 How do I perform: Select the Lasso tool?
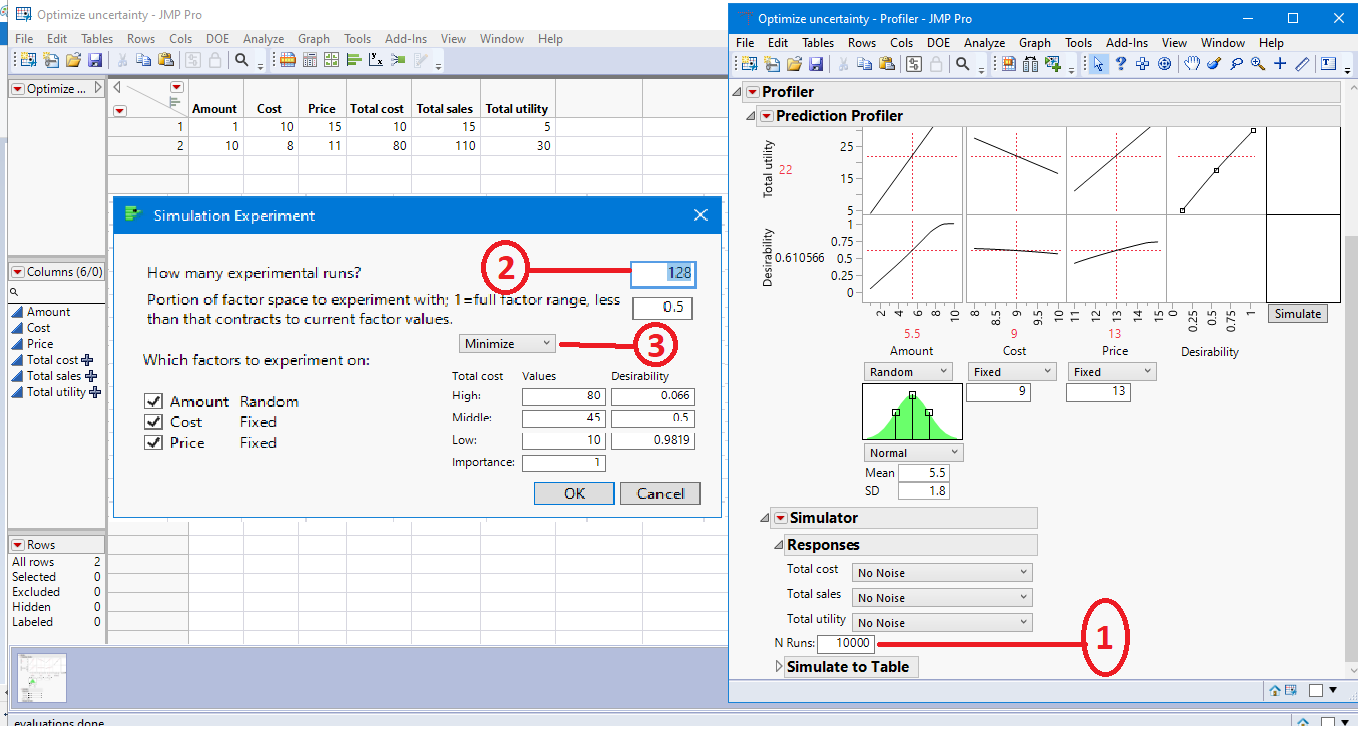(x=1237, y=63)
